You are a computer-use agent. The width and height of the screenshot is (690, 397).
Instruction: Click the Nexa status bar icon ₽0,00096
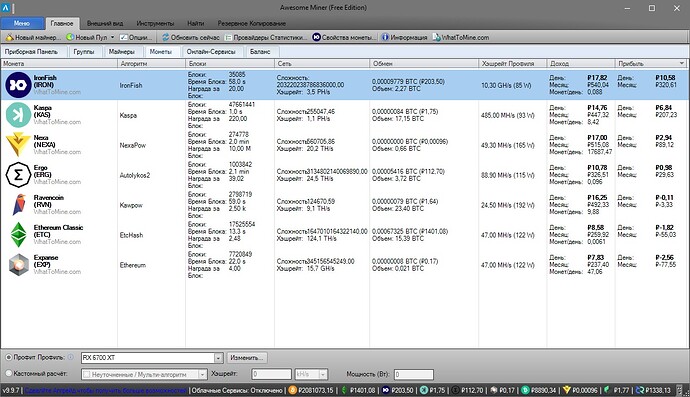567,390
